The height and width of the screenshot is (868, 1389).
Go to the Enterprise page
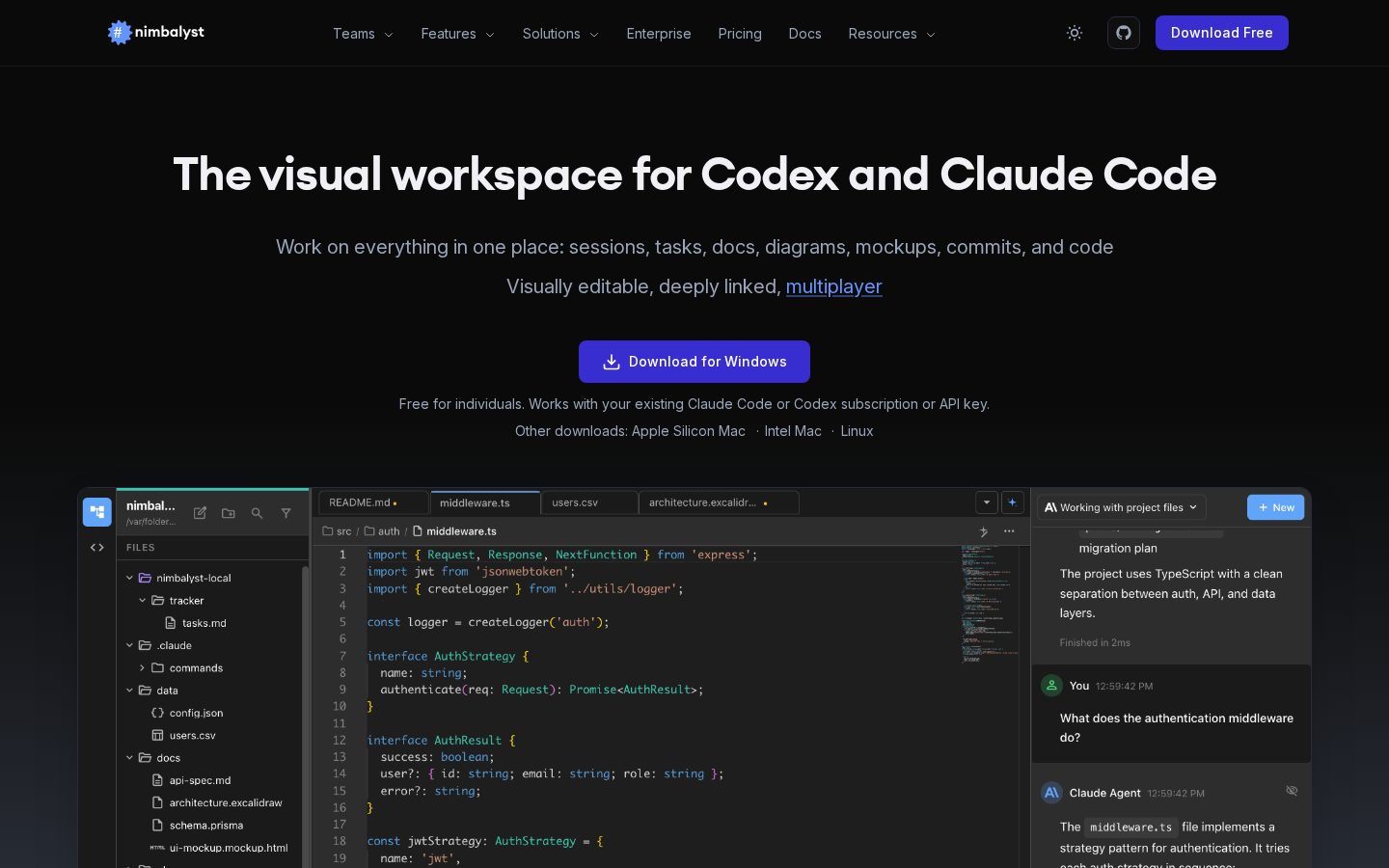pyautogui.click(x=659, y=34)
